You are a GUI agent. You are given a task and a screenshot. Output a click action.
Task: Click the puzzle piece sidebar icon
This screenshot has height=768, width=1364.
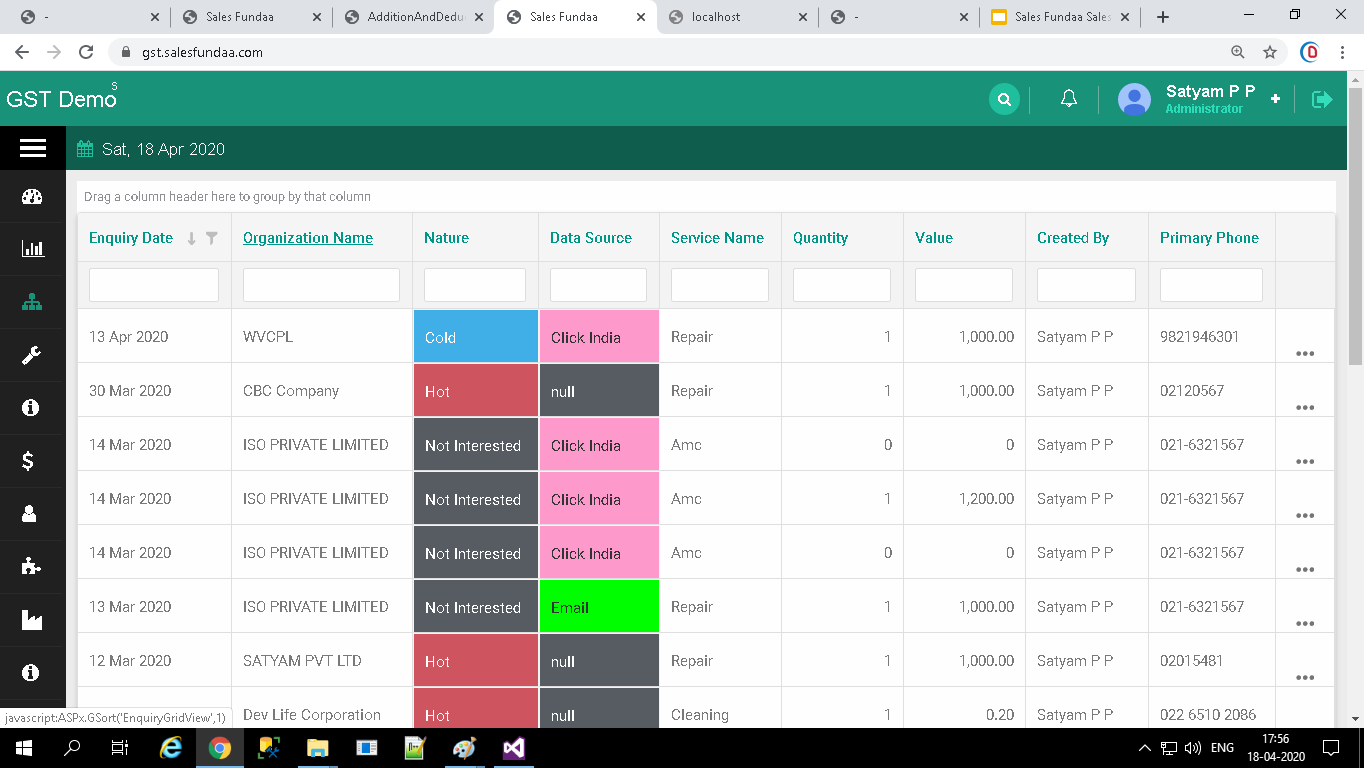(x=32, y=566)
